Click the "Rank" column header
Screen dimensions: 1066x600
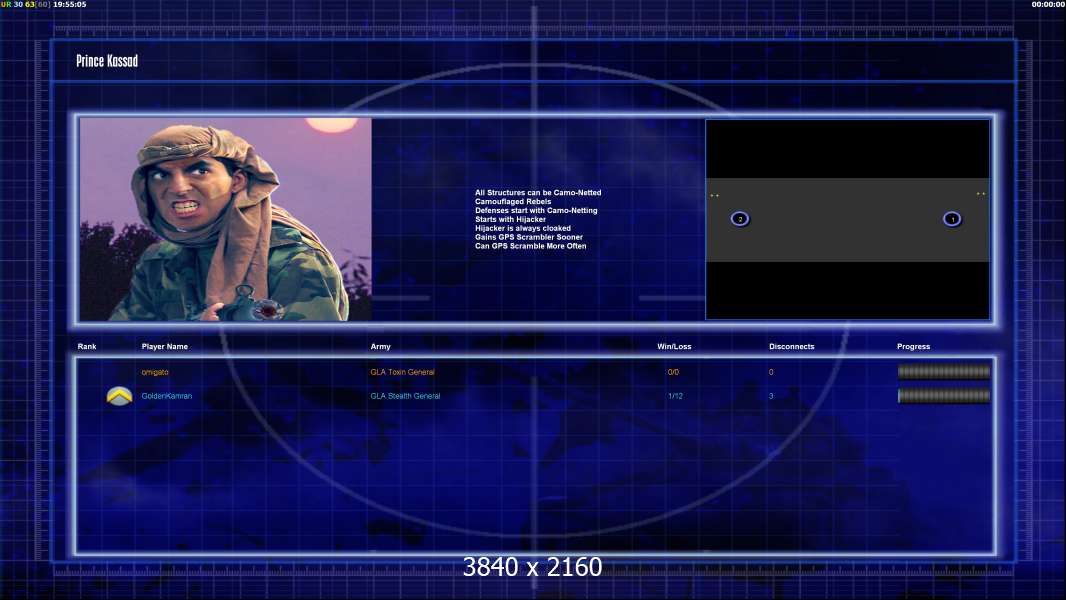(87, 347)
